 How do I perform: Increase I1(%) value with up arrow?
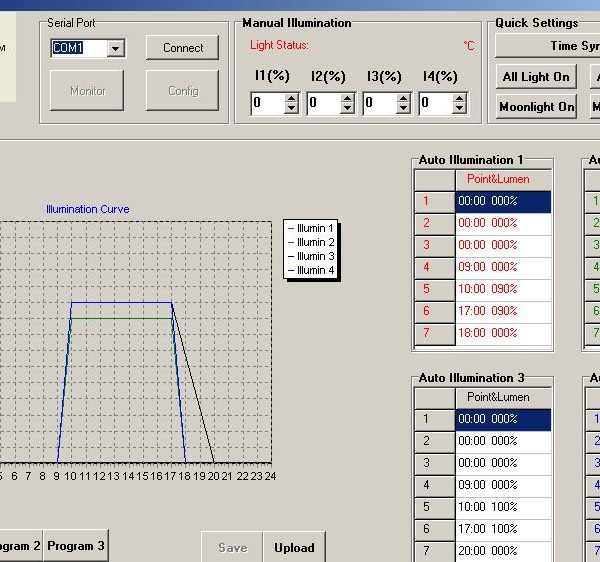[x=292, y=98]
